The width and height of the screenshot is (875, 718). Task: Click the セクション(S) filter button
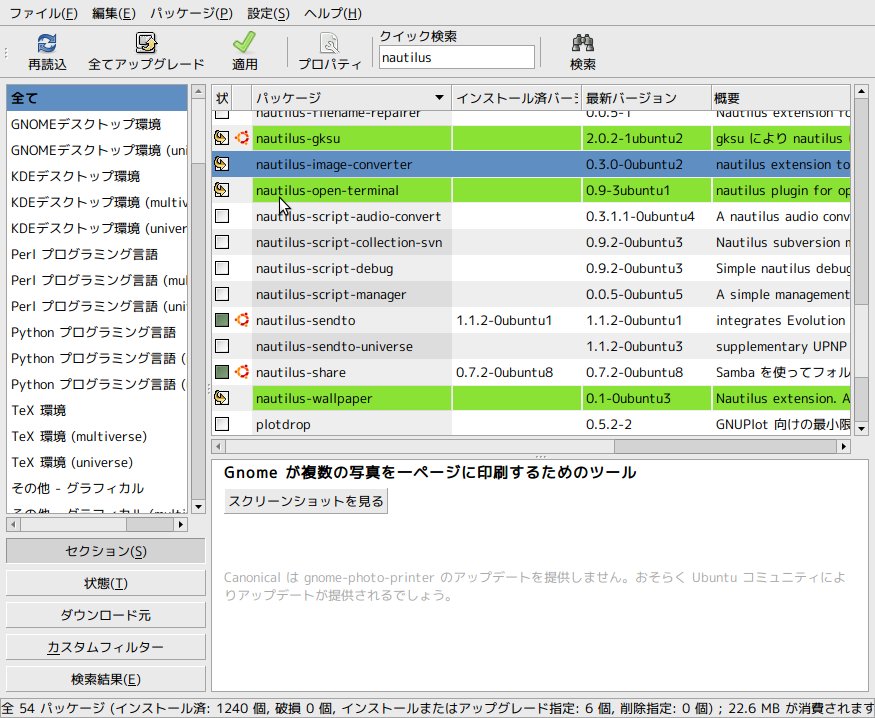click(x=105, y=551)
